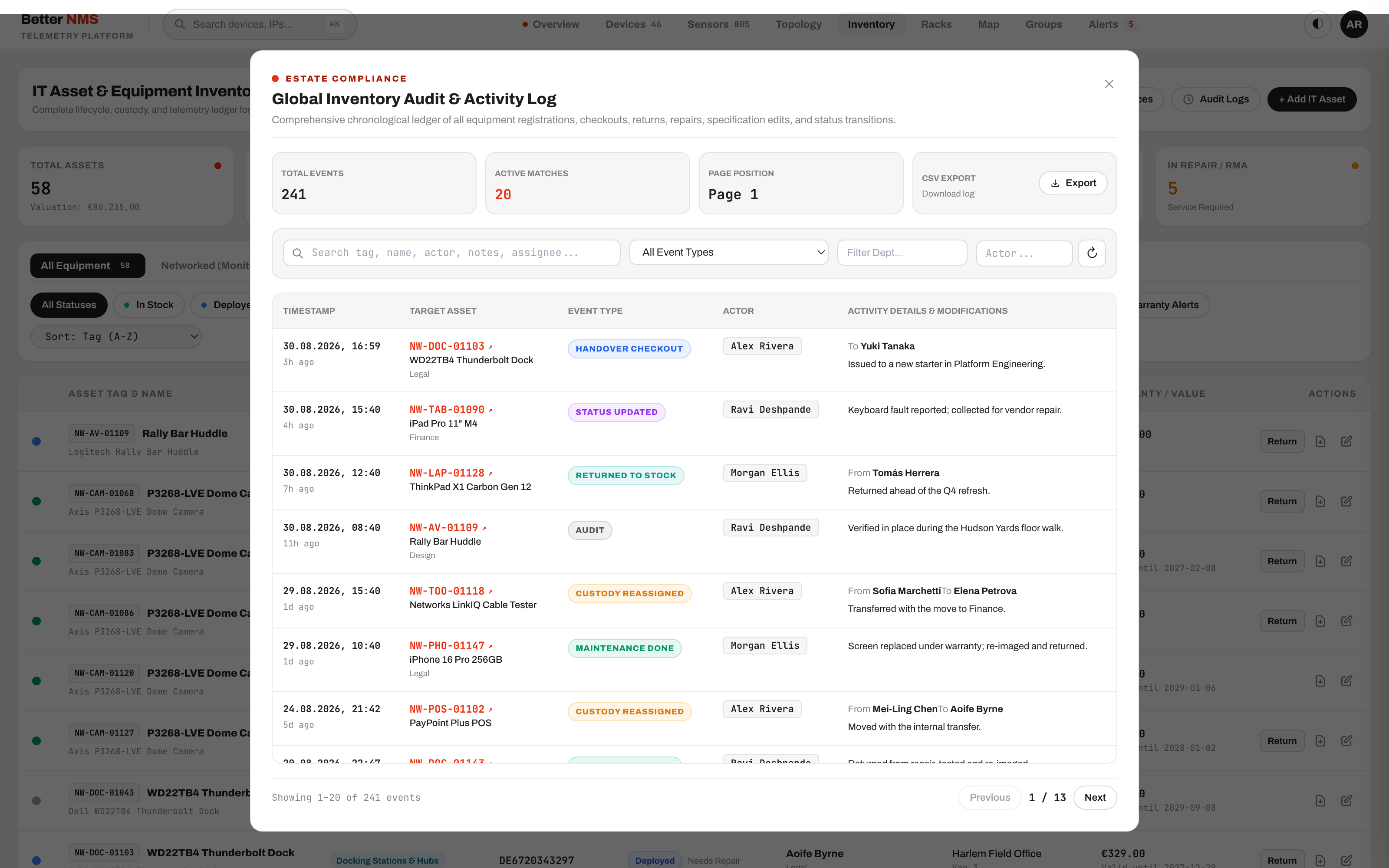Click the TIMESTAMP column header
This screenshot has width=1389, height=868.
coord(309,311)
